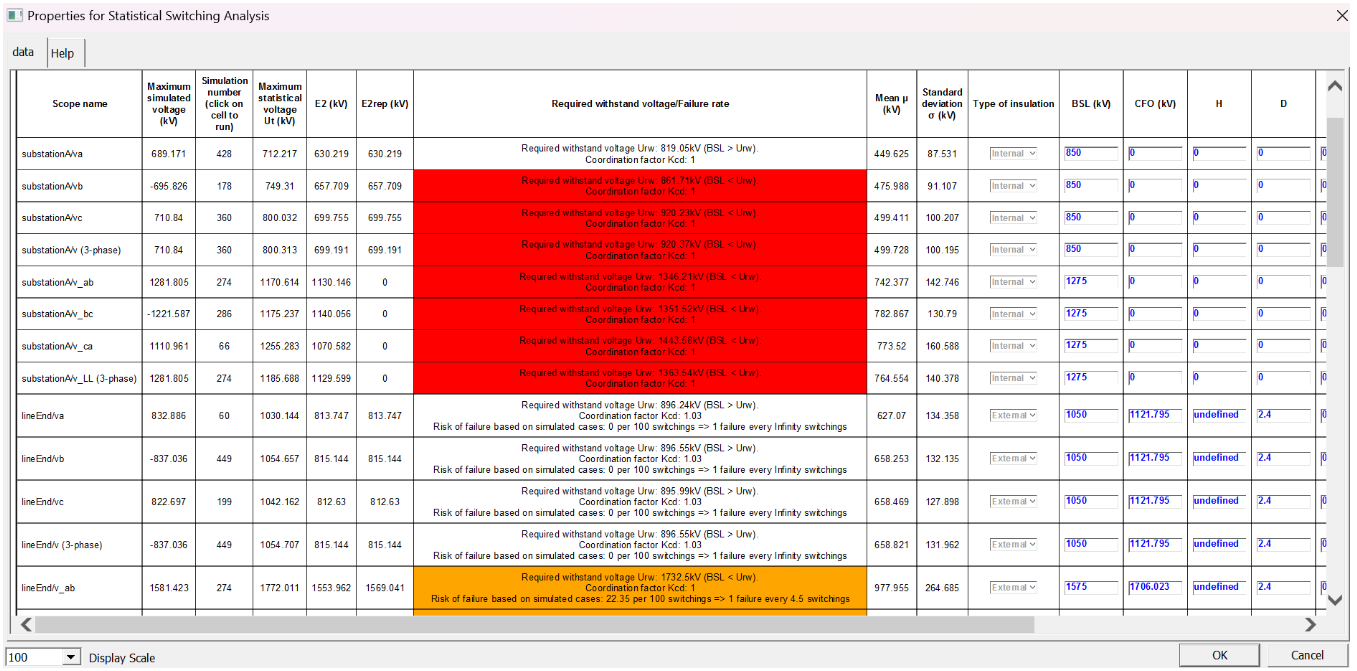The image size is (1357, 671).
Task: Click the vertical scrollbar down arrow
Action: tap(1334, 599)
